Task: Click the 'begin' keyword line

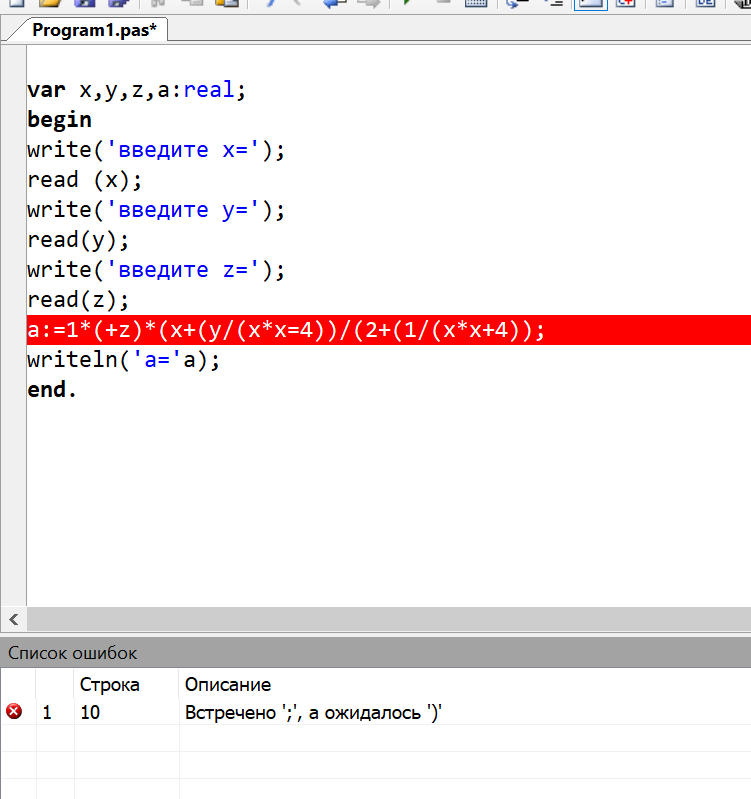Action: [59, 120]
